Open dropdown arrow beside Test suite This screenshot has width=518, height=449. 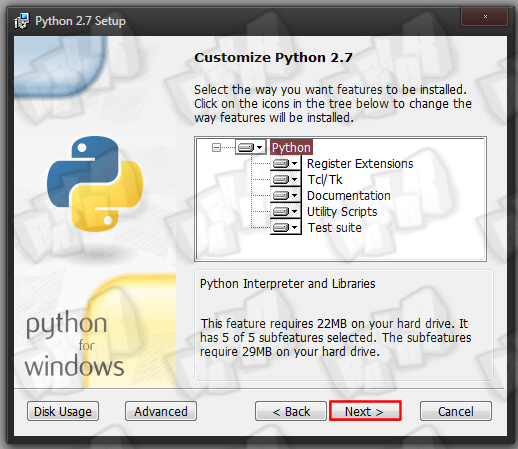pyautogui.click(x=294, y=228)
